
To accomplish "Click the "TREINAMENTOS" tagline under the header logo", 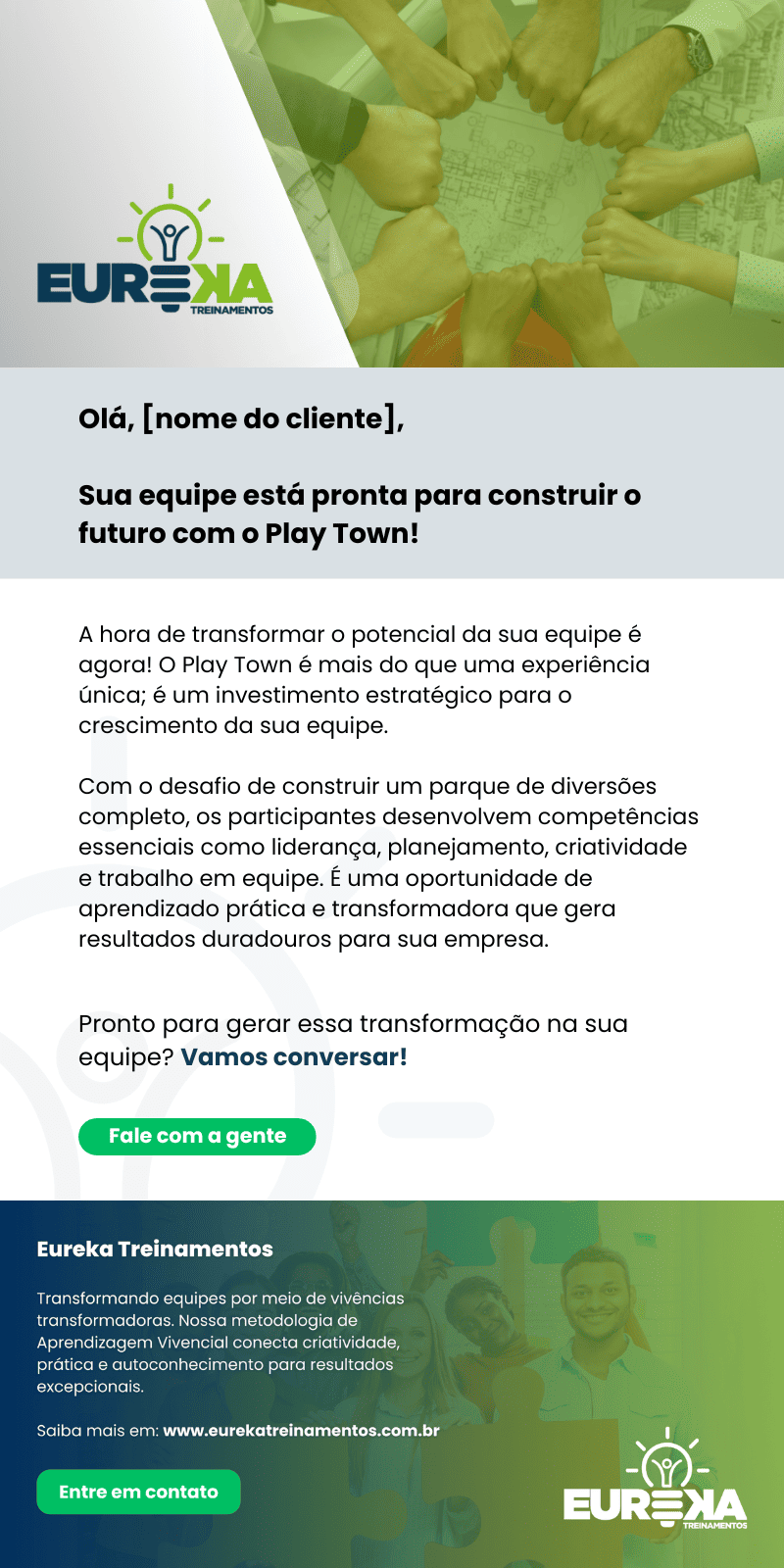I will tap(231, 310).
